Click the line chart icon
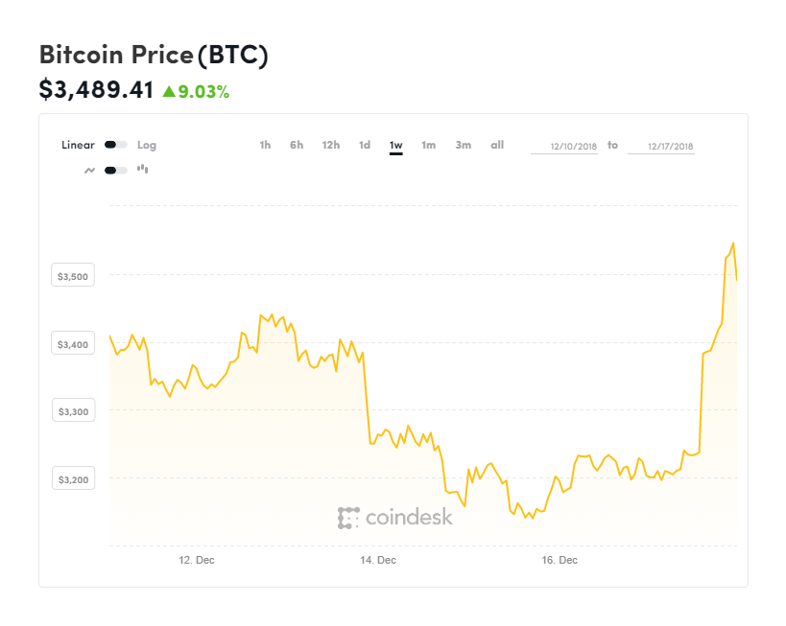The image size is (786, 626). [x=90, y=170]
